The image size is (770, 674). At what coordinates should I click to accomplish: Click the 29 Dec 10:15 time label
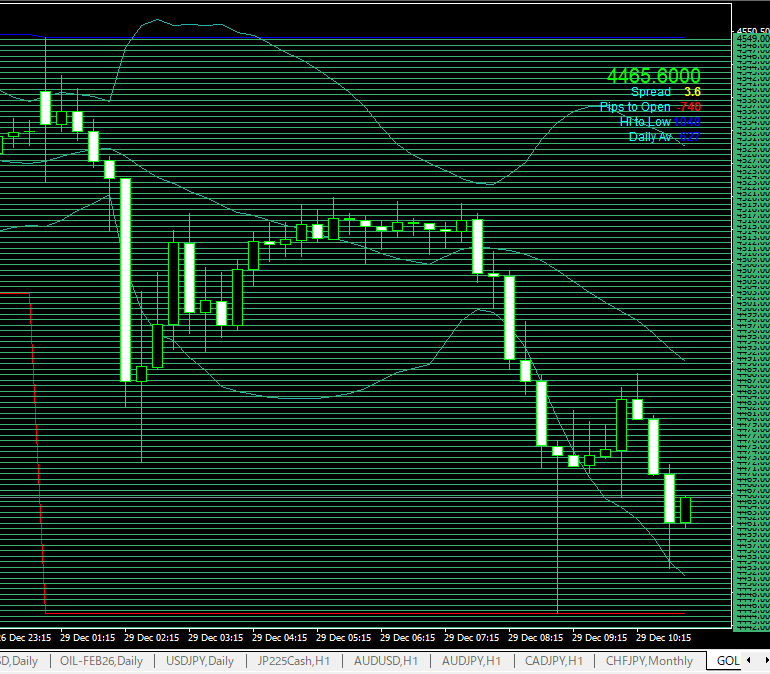(x=664, y=637)
